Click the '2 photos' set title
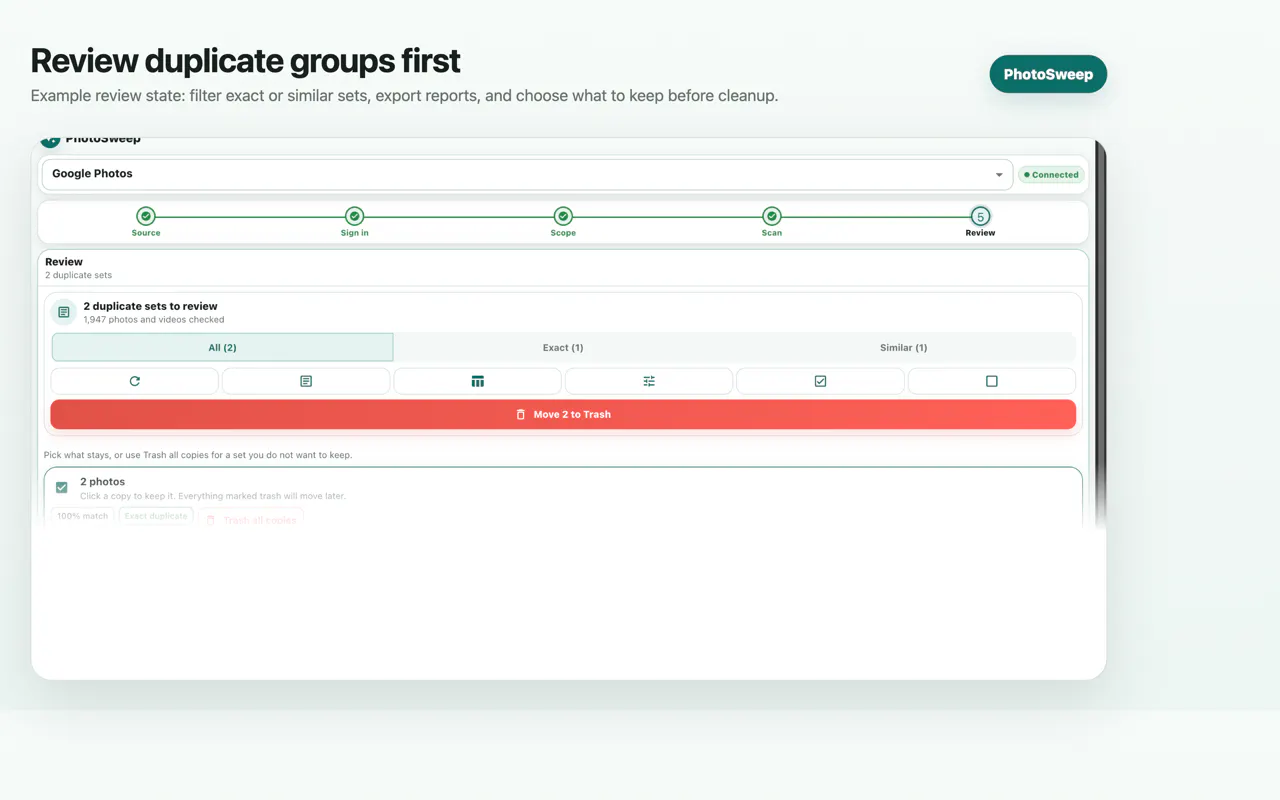Image resolution: width=1280 pixels, height=800 pixels. pyautogui.click(x=102, y=482)
